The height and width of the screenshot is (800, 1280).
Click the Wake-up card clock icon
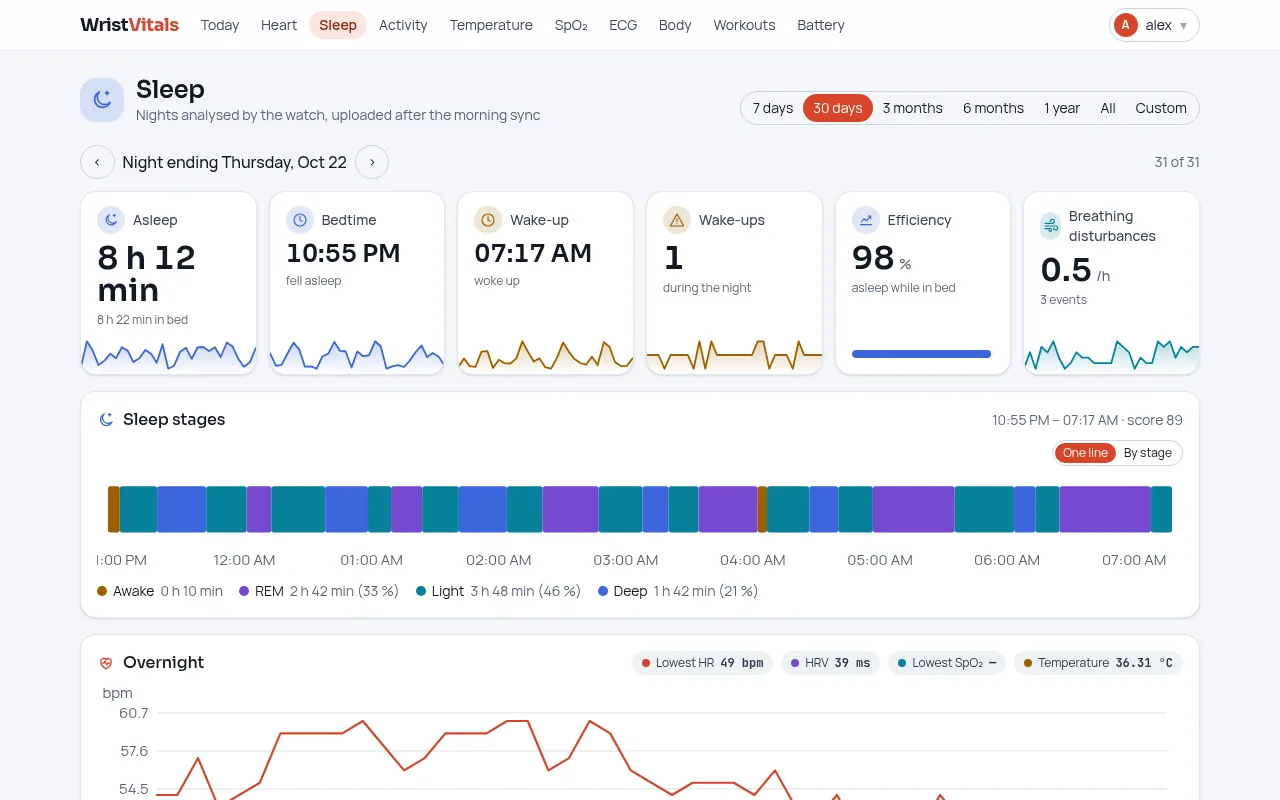click(488, 220)
